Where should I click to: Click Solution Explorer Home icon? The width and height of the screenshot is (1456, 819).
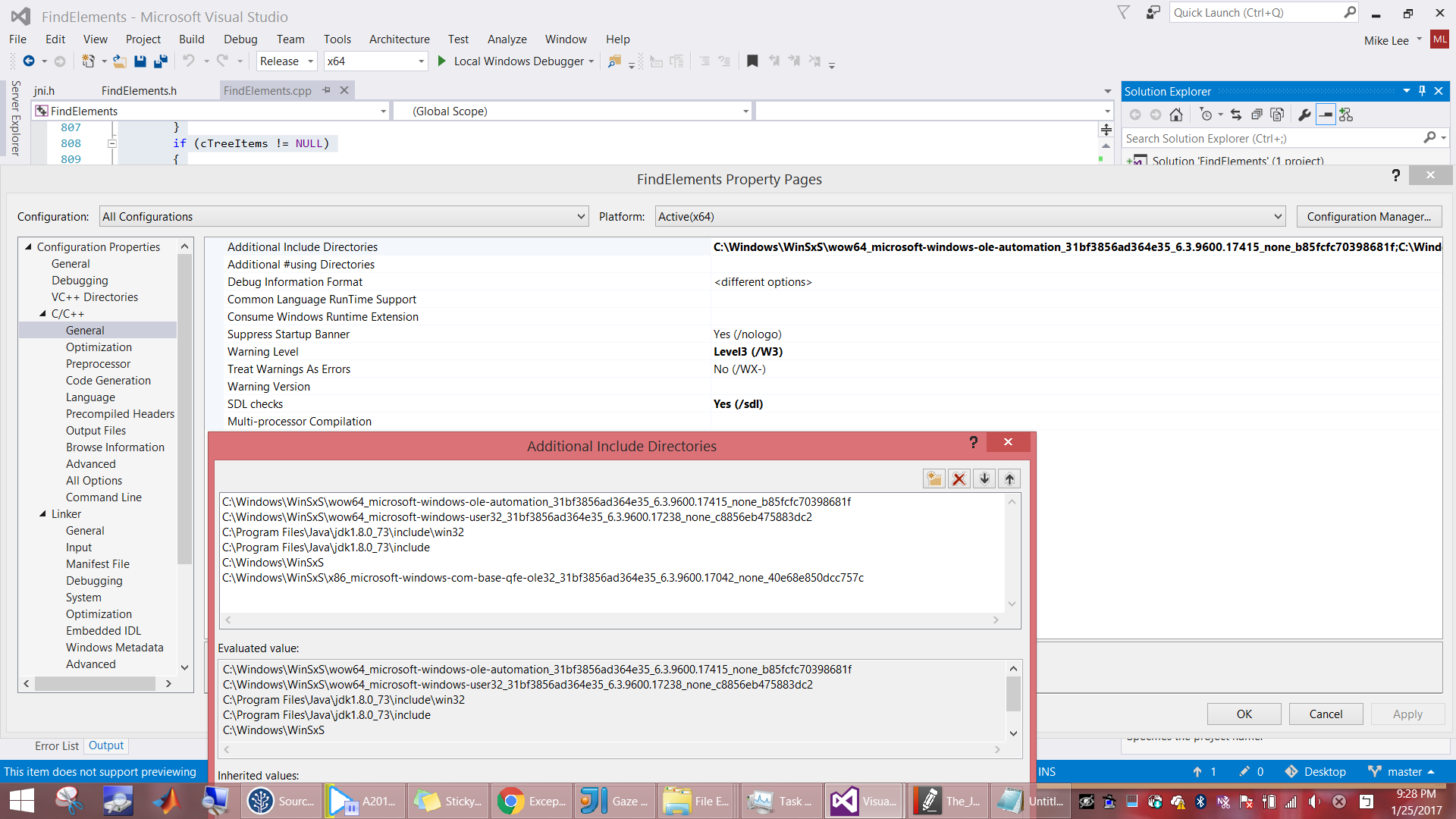1176,115
